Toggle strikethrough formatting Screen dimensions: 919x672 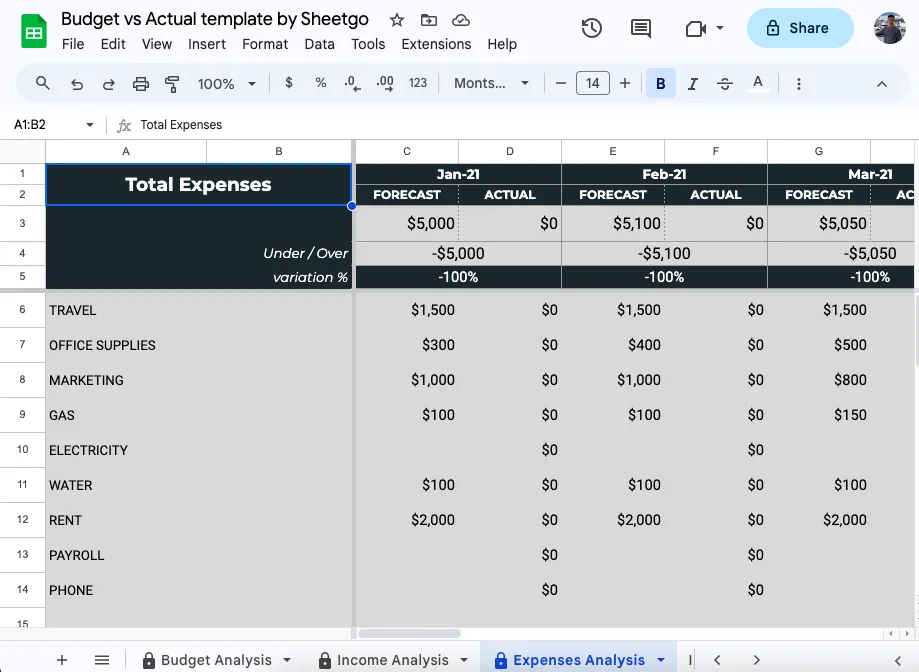point(725,84)
